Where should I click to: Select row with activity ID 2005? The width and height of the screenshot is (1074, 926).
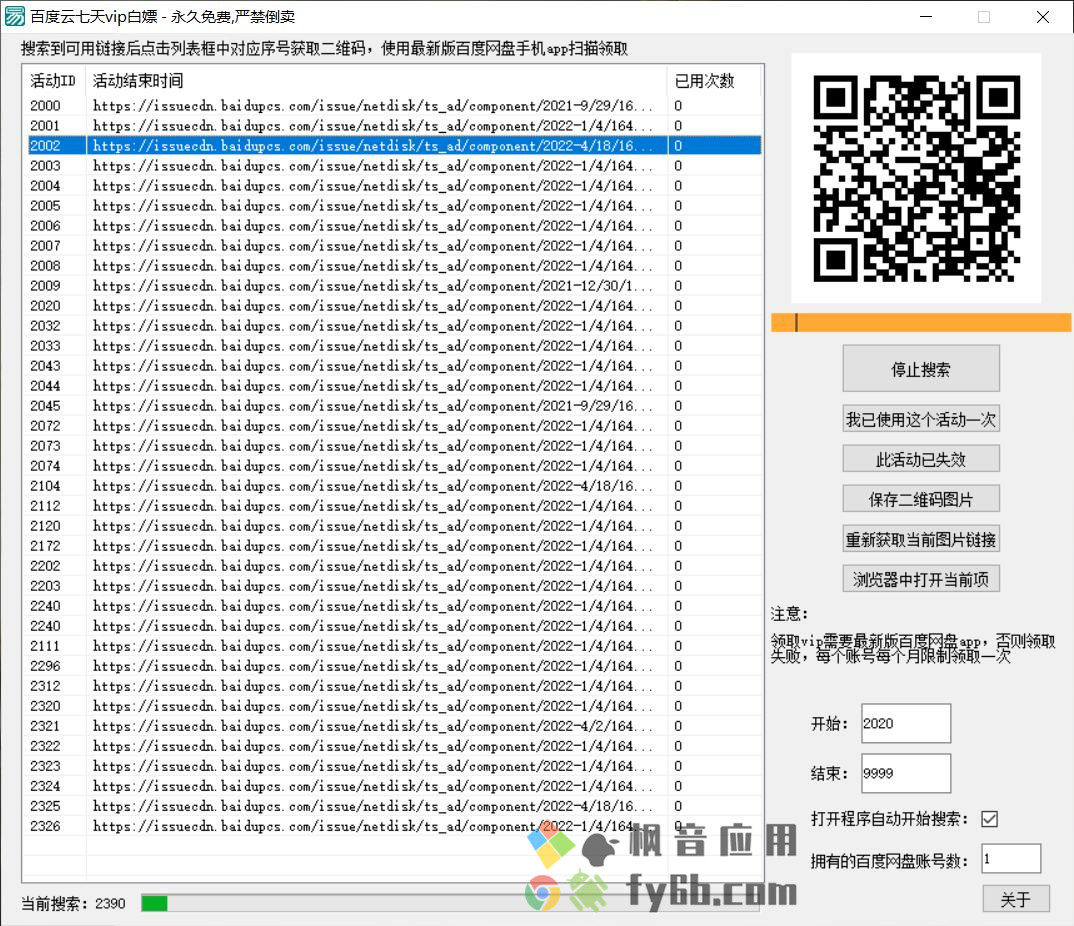(394, 205)
